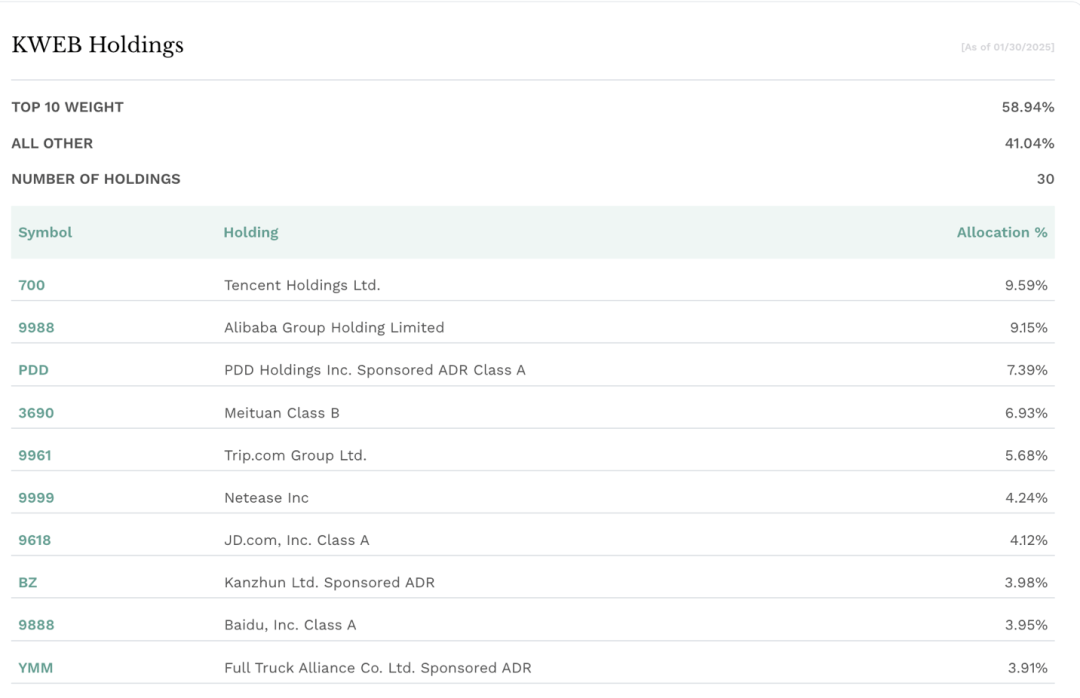
Task: Select Trip.com Group Ltd. holding name
Action: (295, 455)
